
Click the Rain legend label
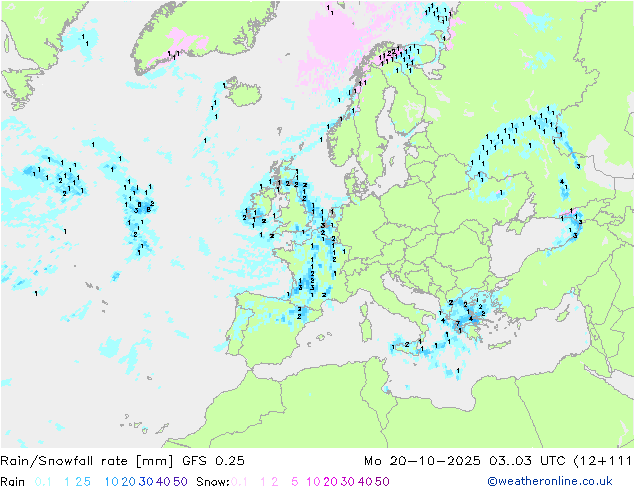point(13,482)
